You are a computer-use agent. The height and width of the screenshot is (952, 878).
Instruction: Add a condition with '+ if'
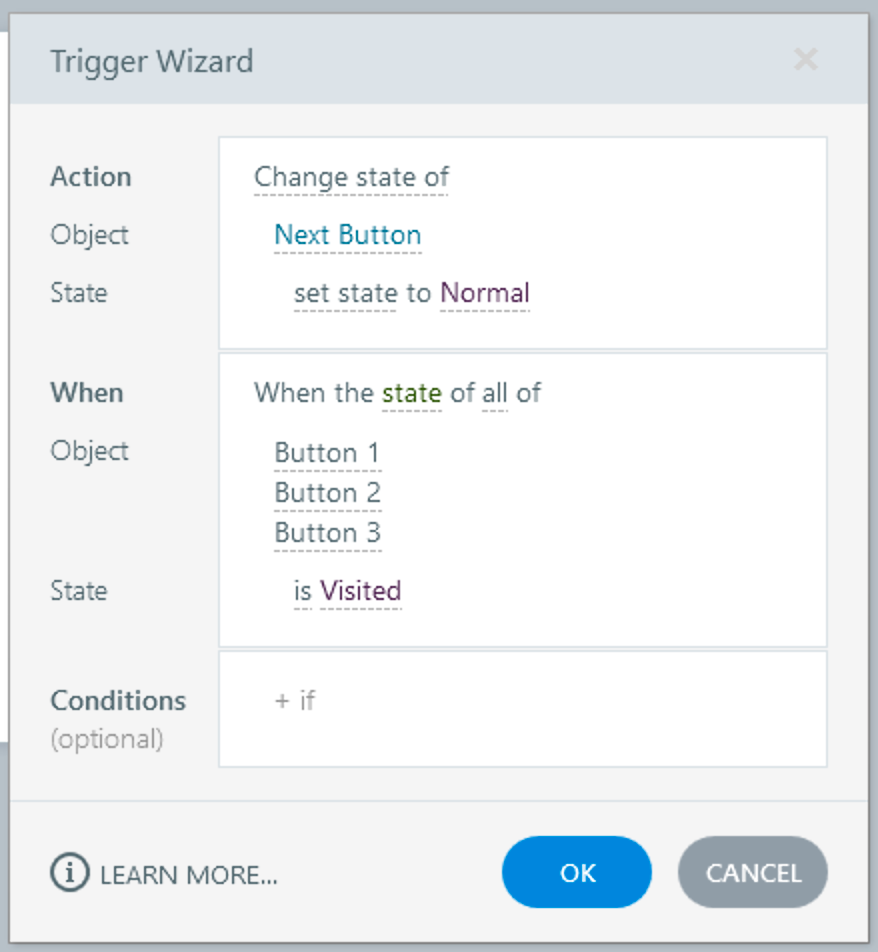click(295, 700)
